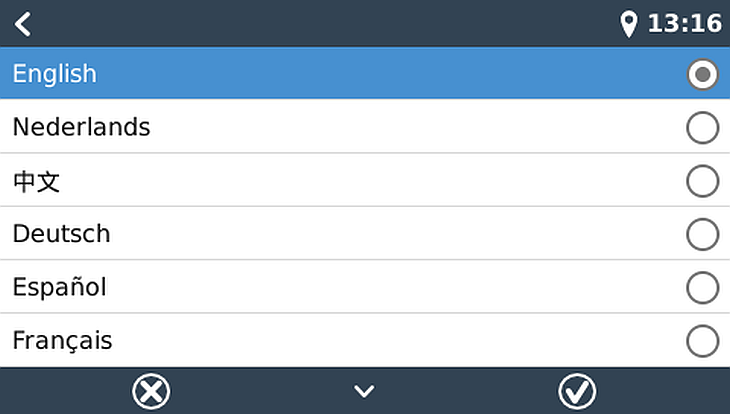Choose the Nederlands language row label
Screen dimensions: 730x414
click(81, 128)
